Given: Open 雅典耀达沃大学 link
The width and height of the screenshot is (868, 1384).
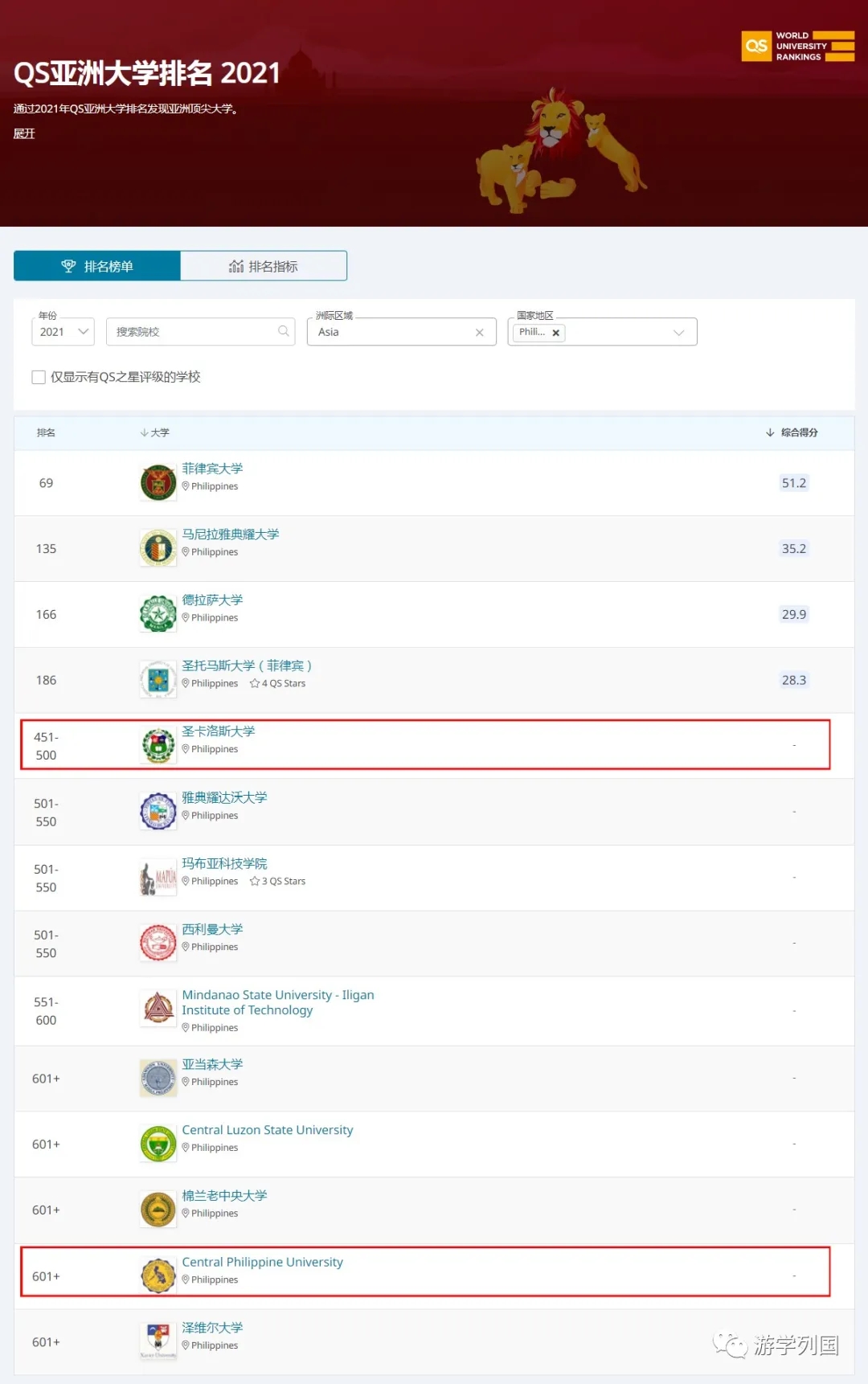Looking at the screenshot, I should click(x=224, y=797).
